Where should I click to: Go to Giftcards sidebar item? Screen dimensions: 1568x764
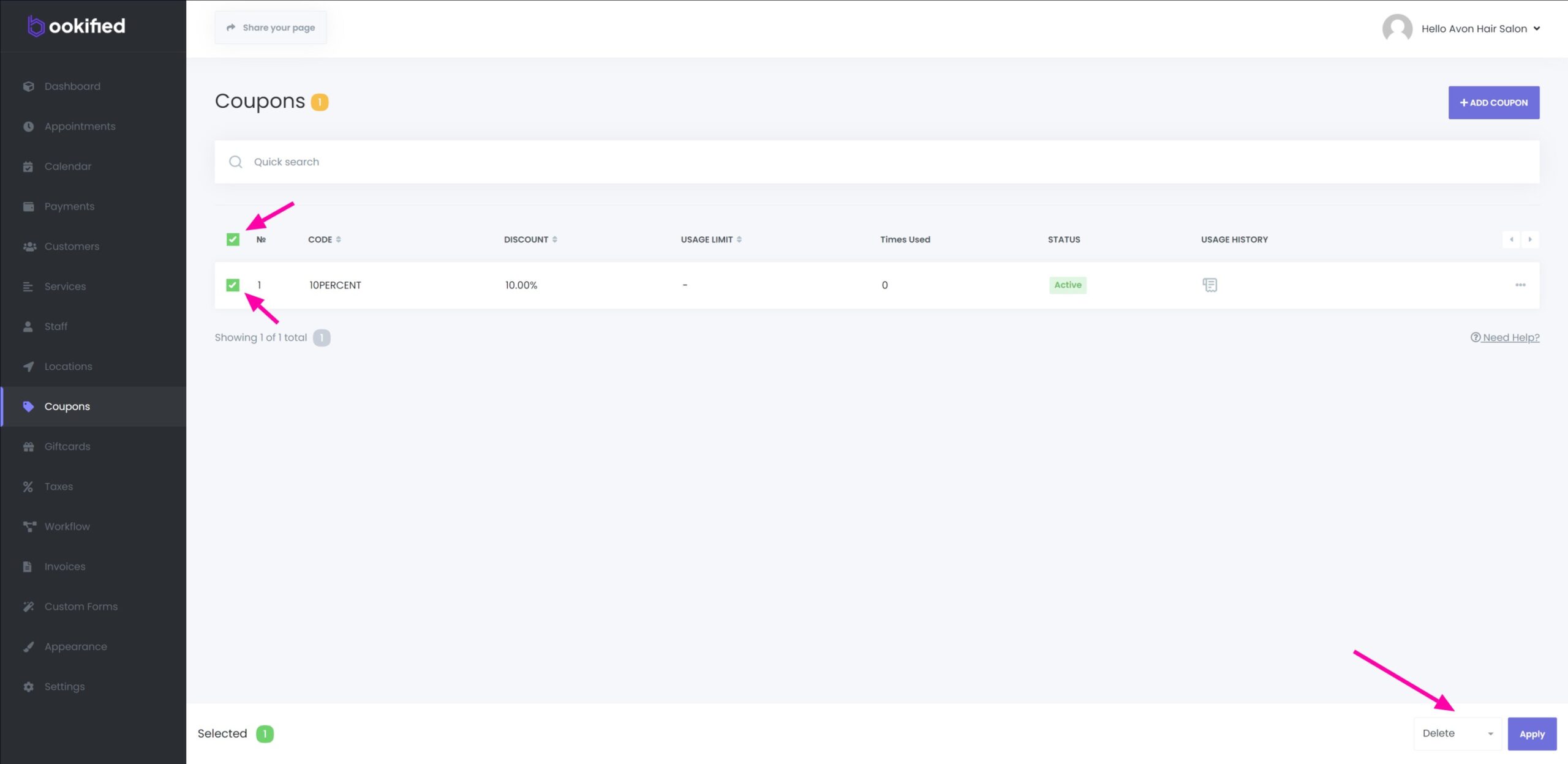pyautogui.click(x=67, y=446)
